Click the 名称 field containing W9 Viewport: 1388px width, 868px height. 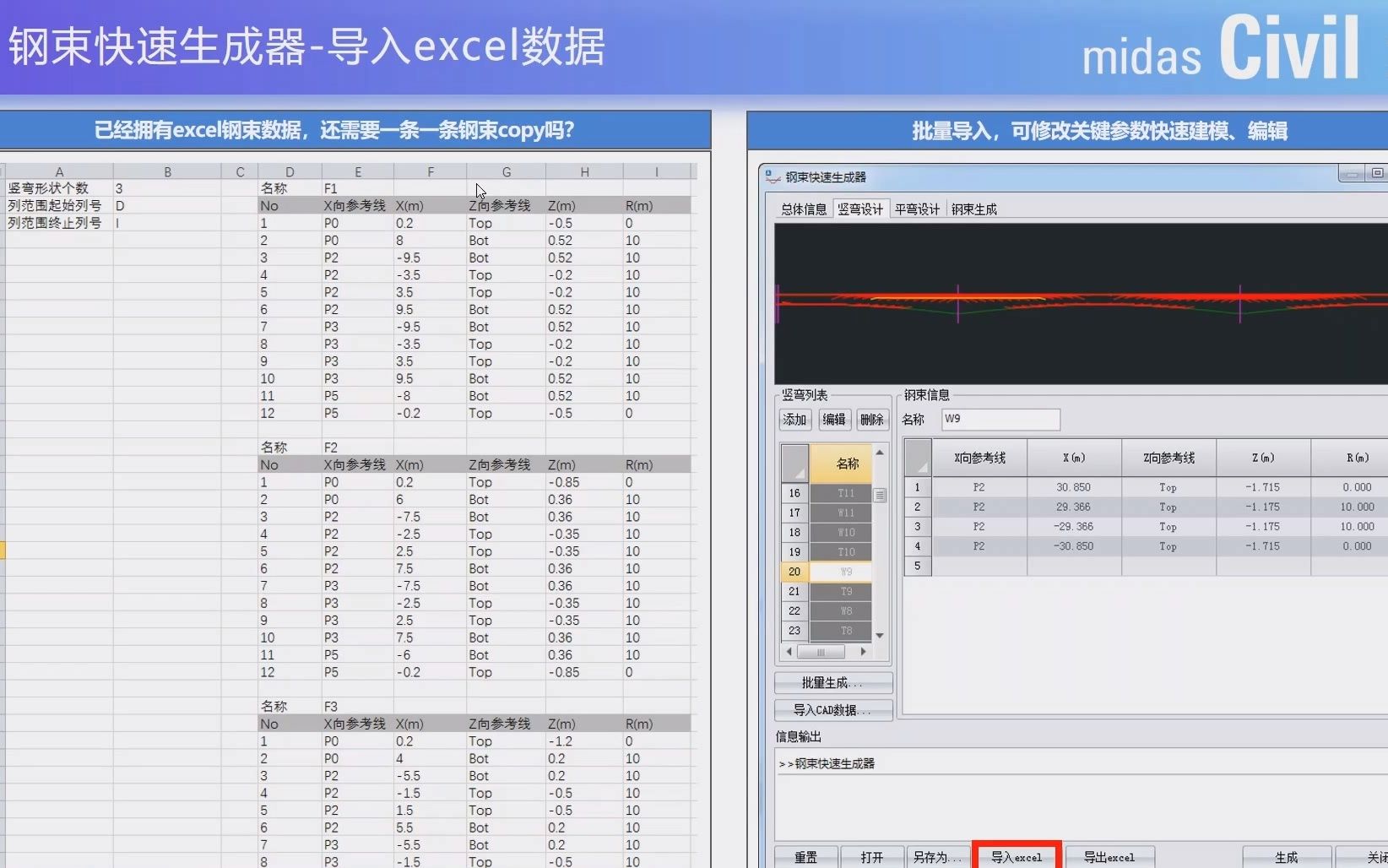click(x=1000, y=420)
